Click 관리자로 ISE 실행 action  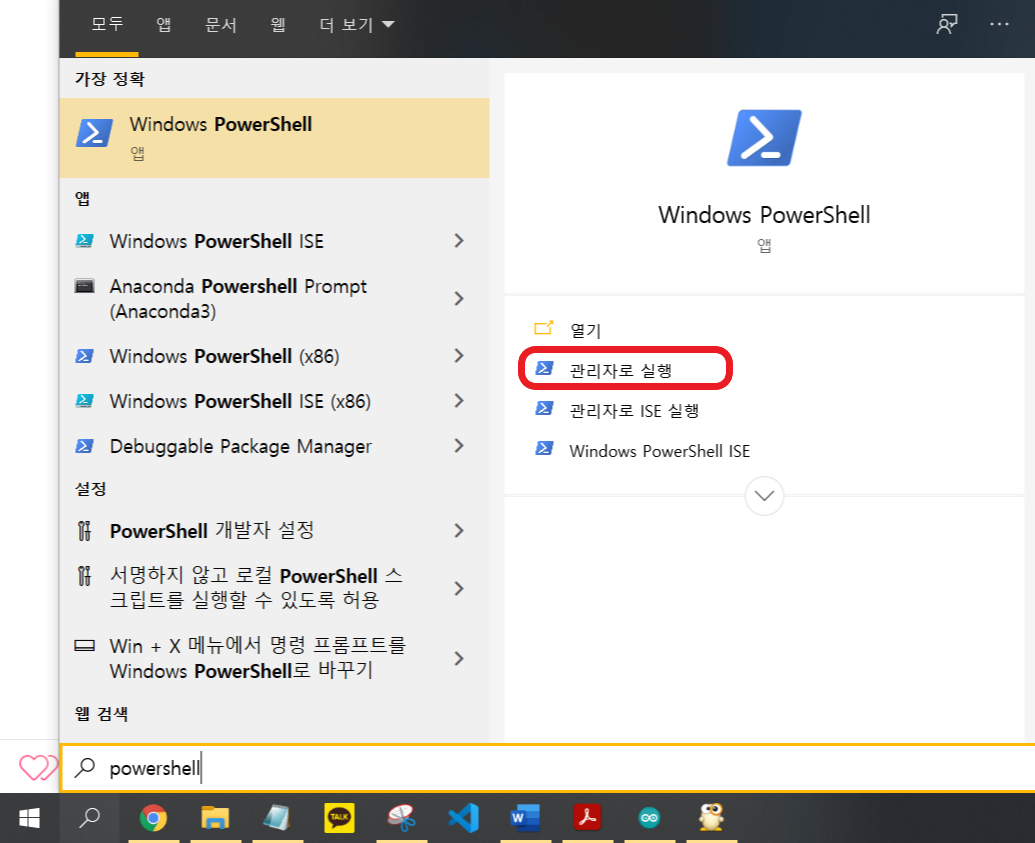(x=634, y=411)
